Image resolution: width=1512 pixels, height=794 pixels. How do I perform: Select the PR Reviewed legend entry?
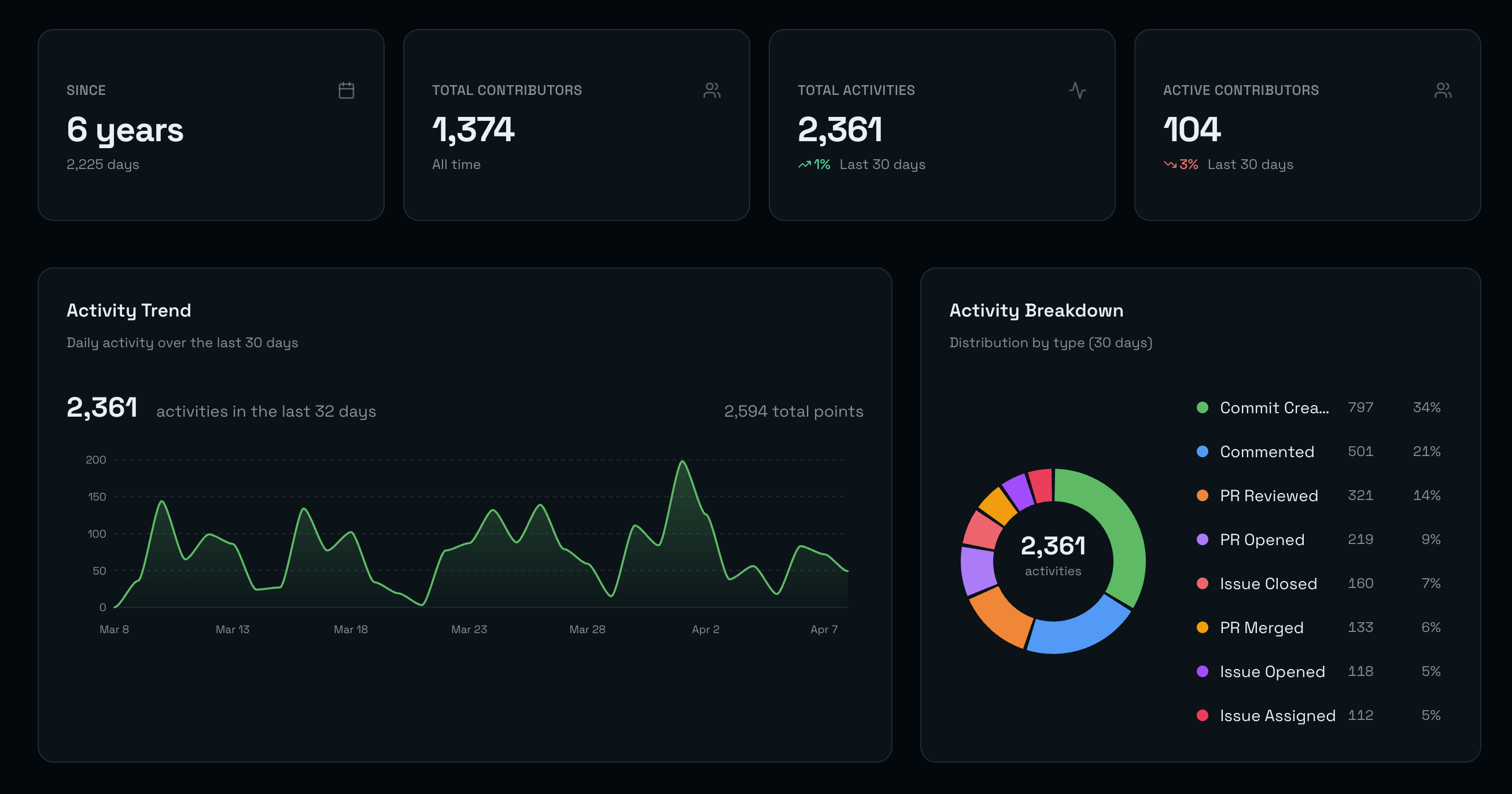(x=1268, y=495)
